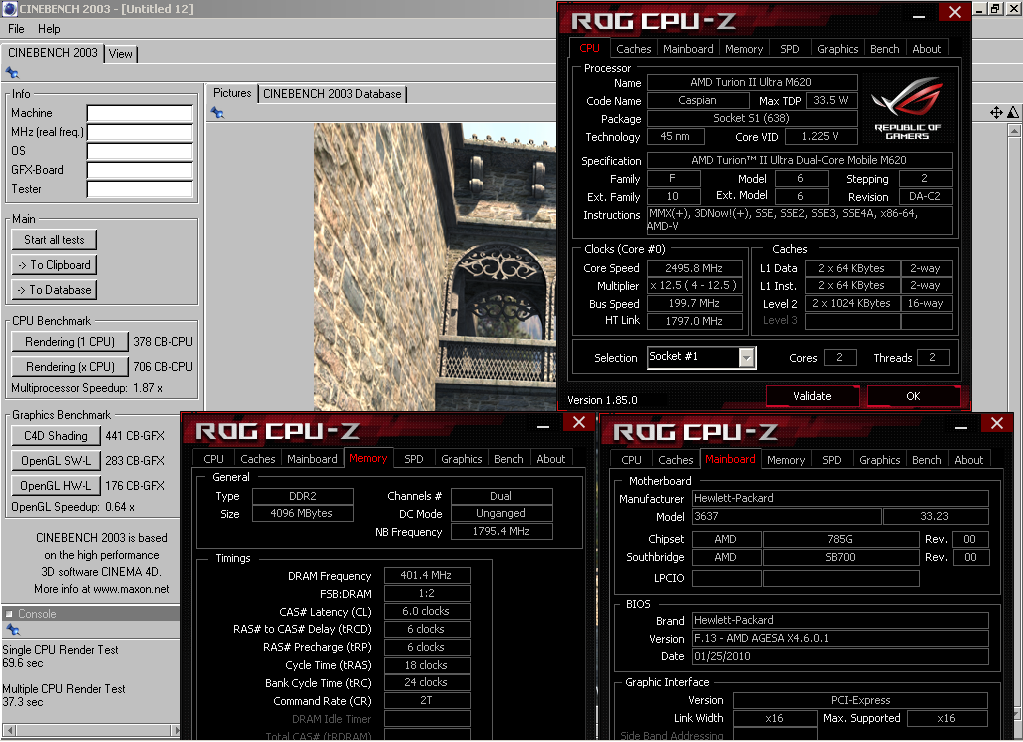Run the OpenGL SW-L benchmark
Viewport: 1023px width, 742px height.
coord(55,461)
